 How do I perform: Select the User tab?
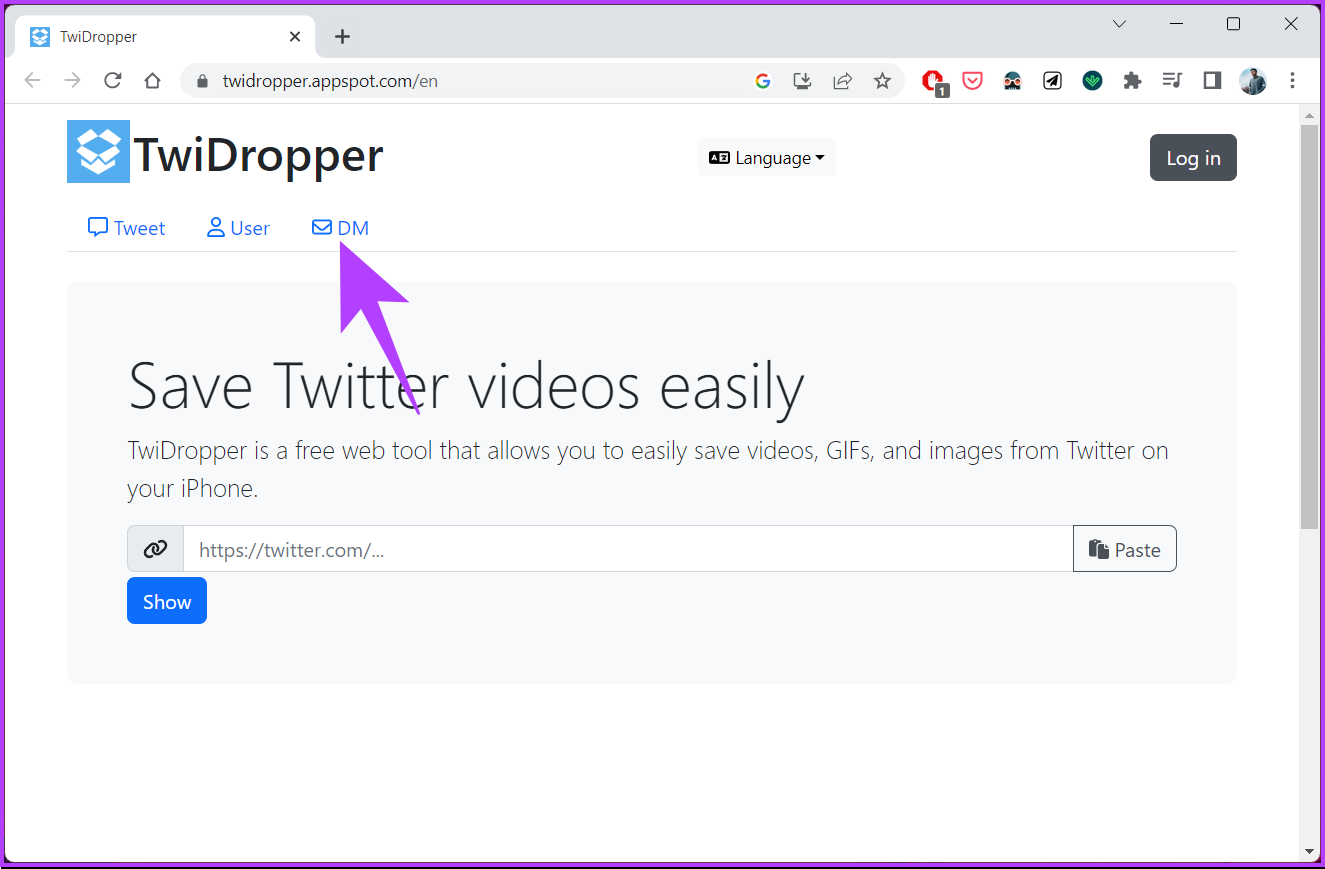tap(238, 228)
